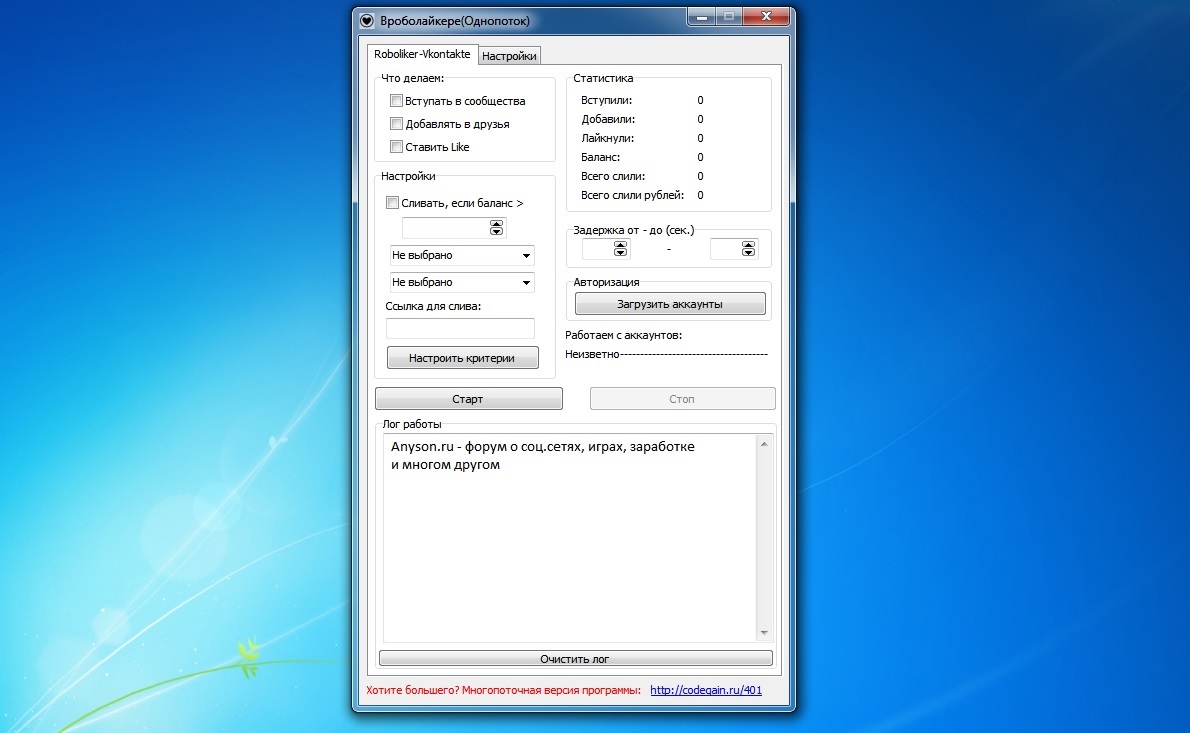
Task: Click the delay 'to' spinner arrows
Action: pyautogui.click(x=748, y=249)
